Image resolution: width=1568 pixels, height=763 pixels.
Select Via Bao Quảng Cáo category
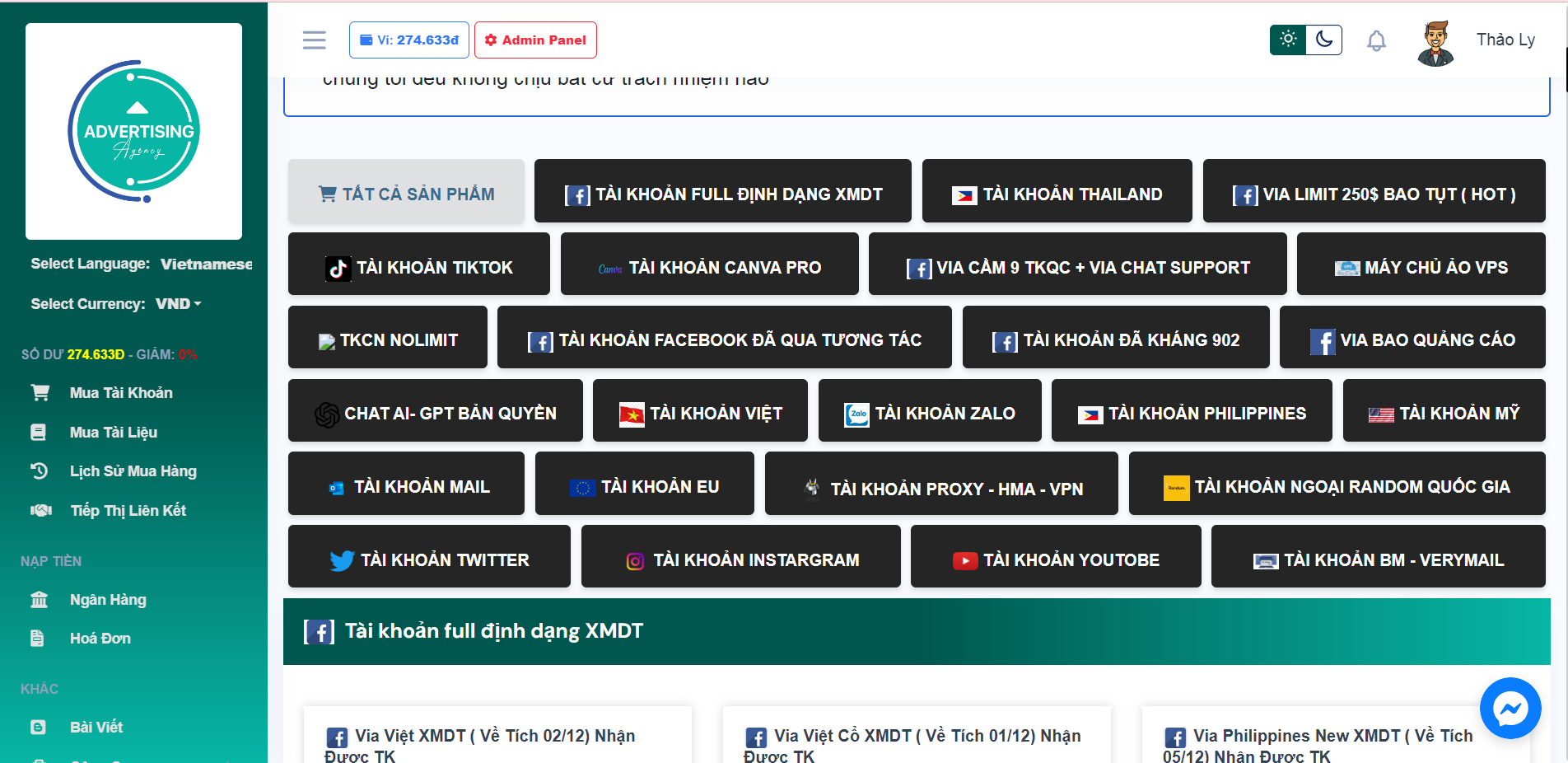tap(1412, 337)
